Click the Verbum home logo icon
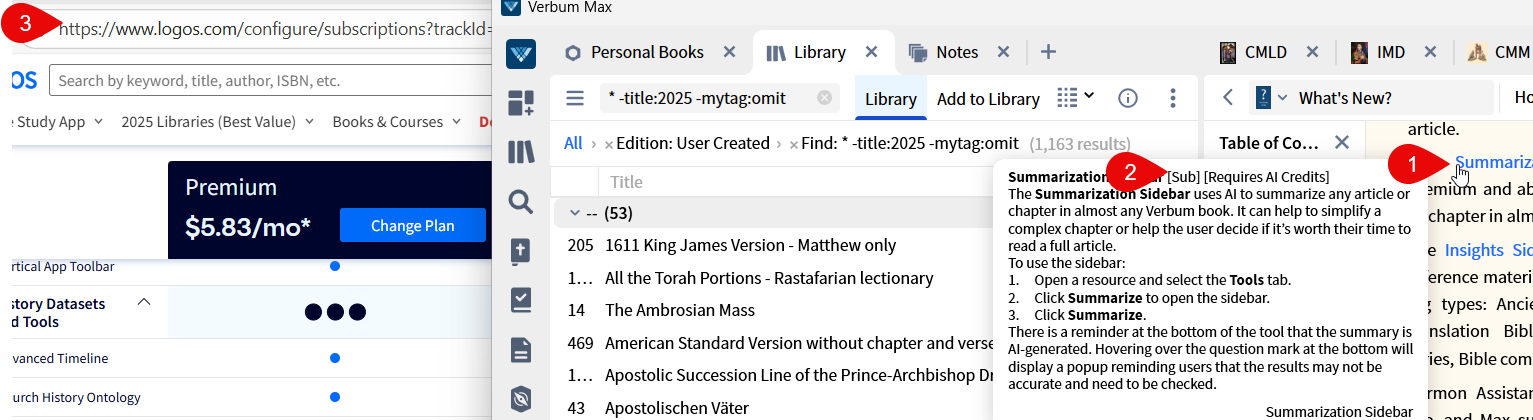 (520, 53)
